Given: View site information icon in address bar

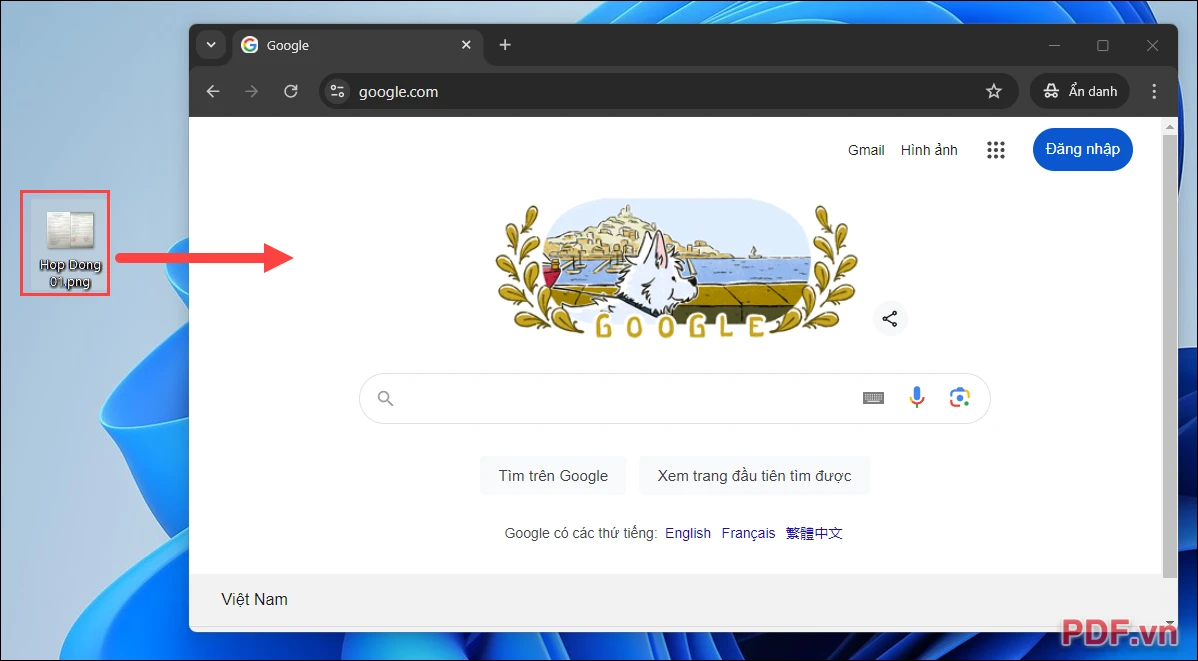Looking at the screenshot, I should tap(338, 92).
